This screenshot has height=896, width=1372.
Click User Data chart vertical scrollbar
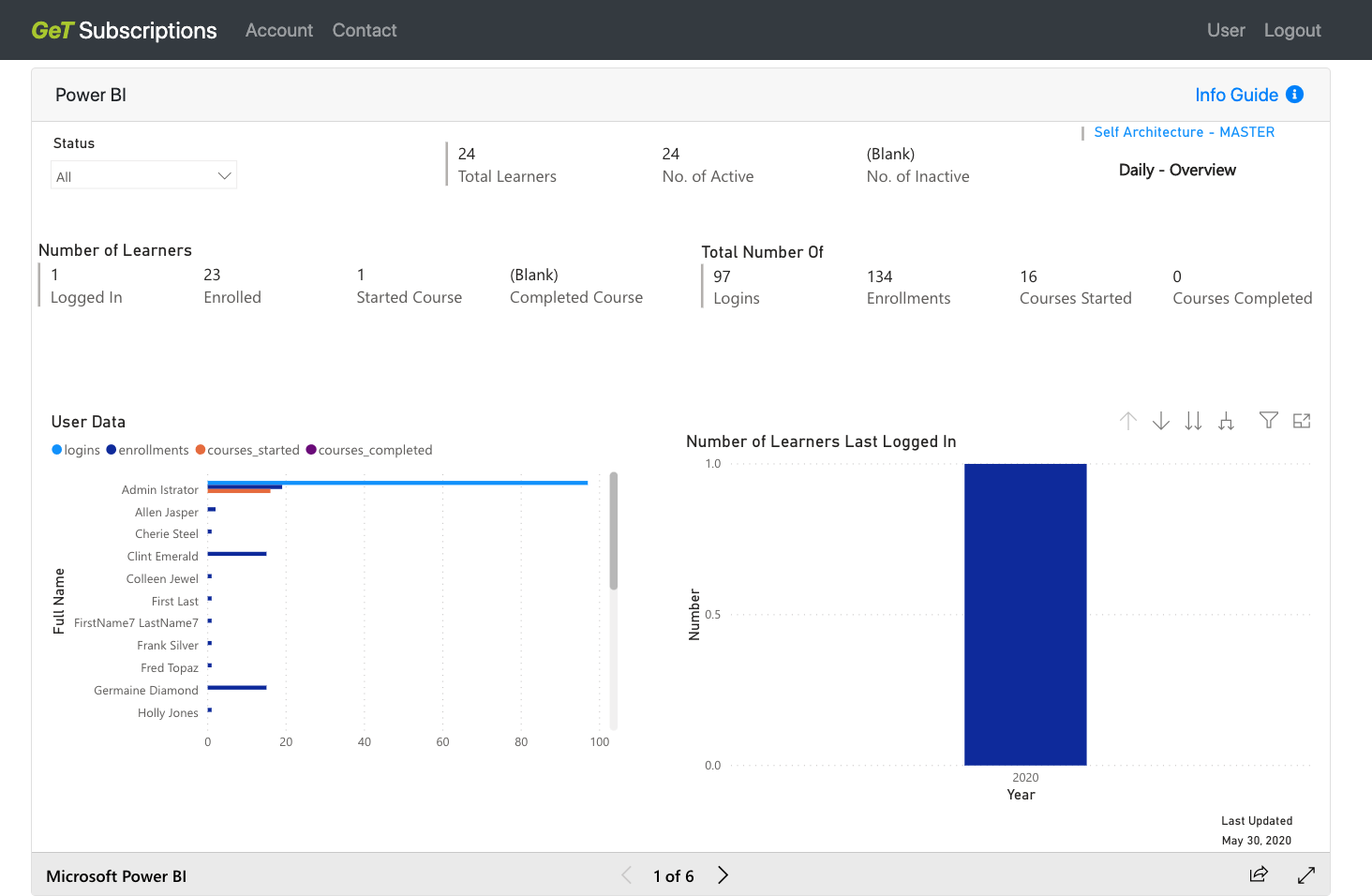point(614,530)
